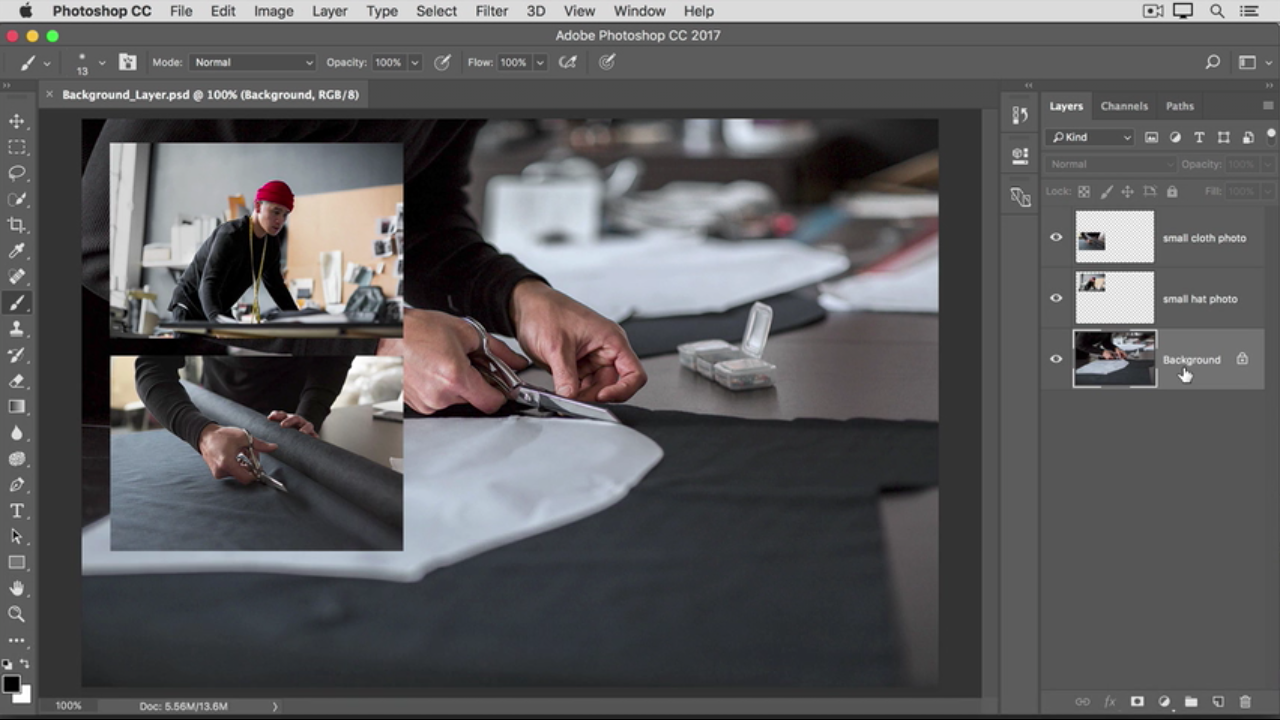Screen dimensions: 1280x720
Task: Open the layer Kind filter dropdown
Action: [1090, 137]
